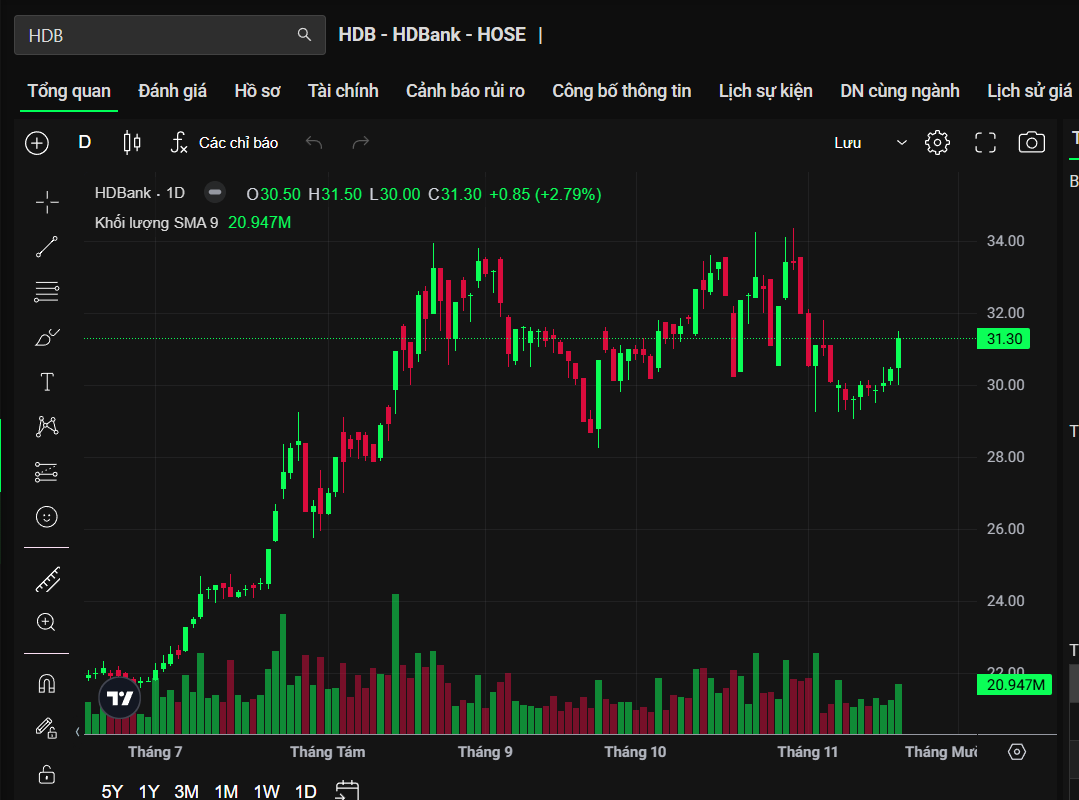Toggle lock all drawing tools
This screenshot has width=1079, height=800.
coord(47,774)
